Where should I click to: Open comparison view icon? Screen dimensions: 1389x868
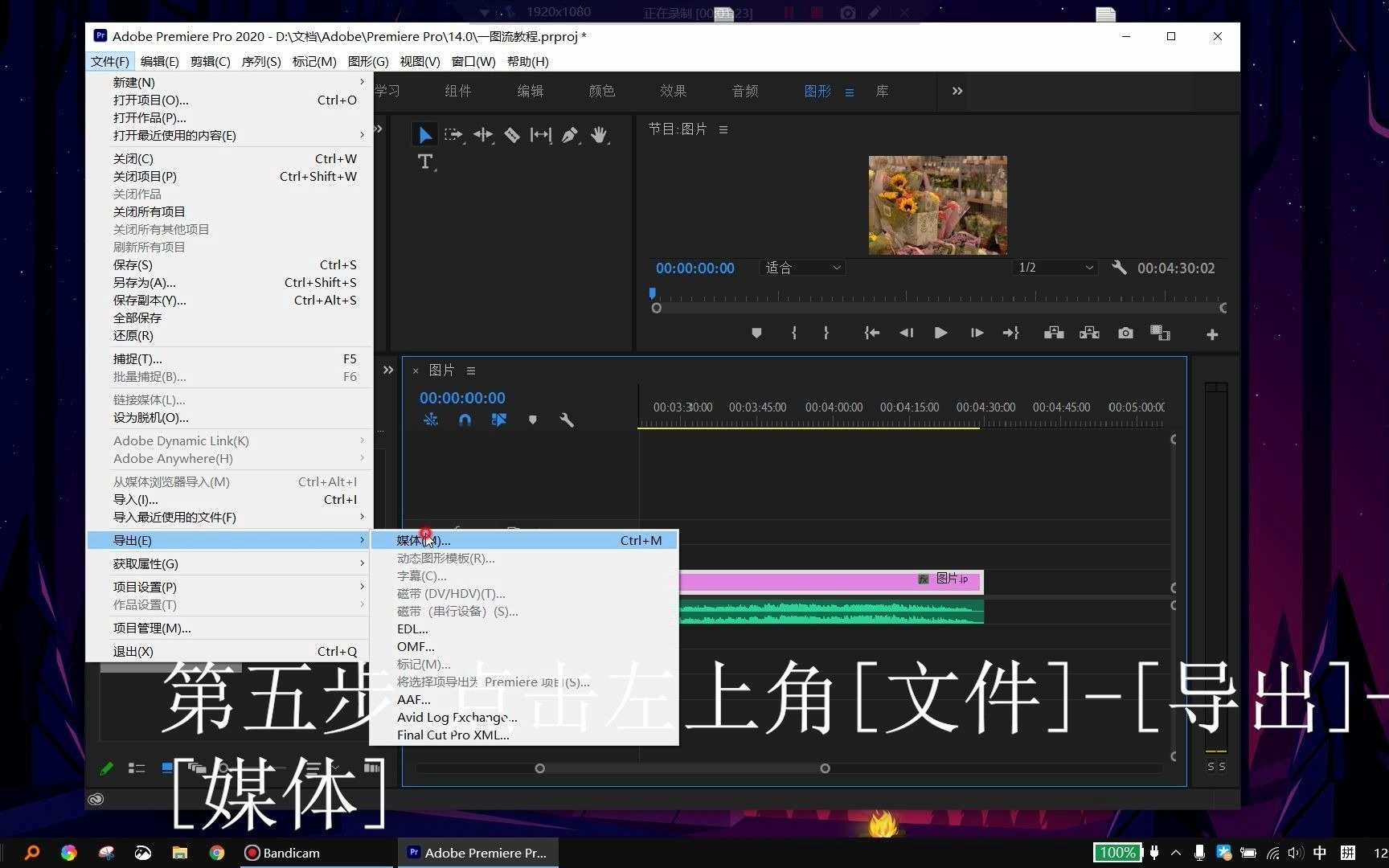pyautogui.click(x=1160, y=333)
